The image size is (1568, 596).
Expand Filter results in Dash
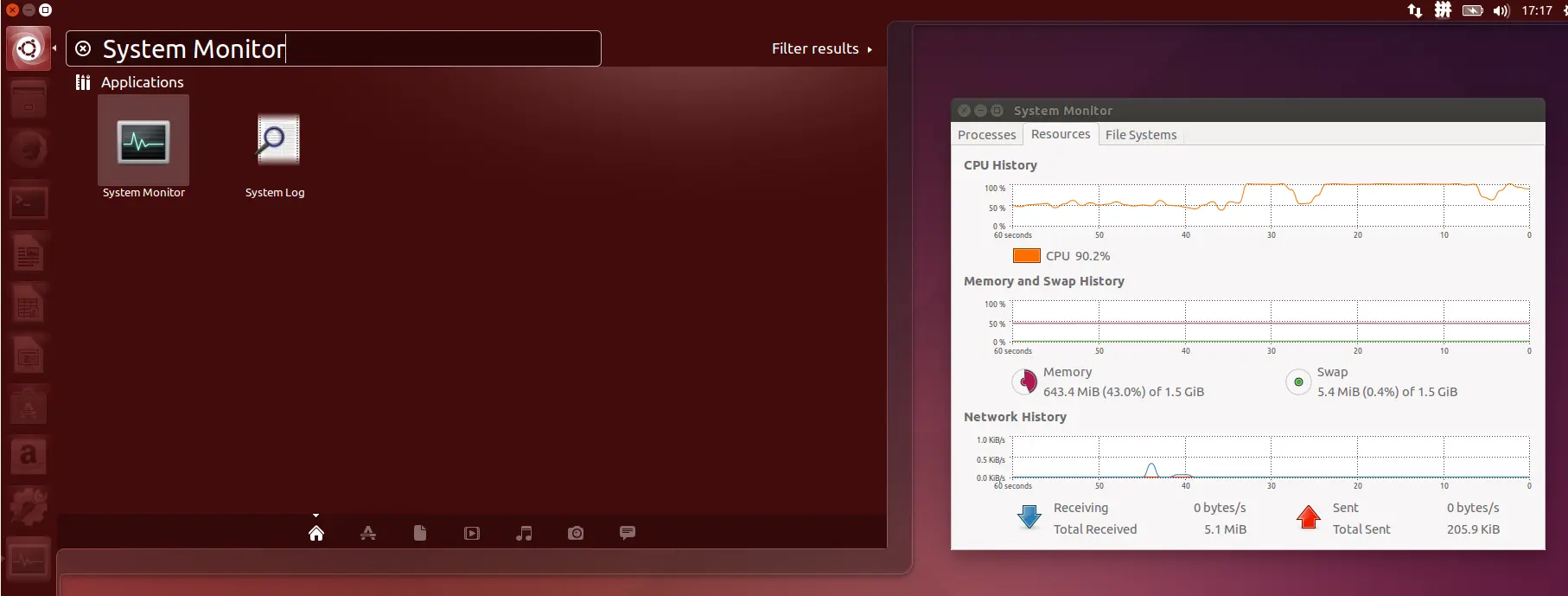(x=821, y=48)
